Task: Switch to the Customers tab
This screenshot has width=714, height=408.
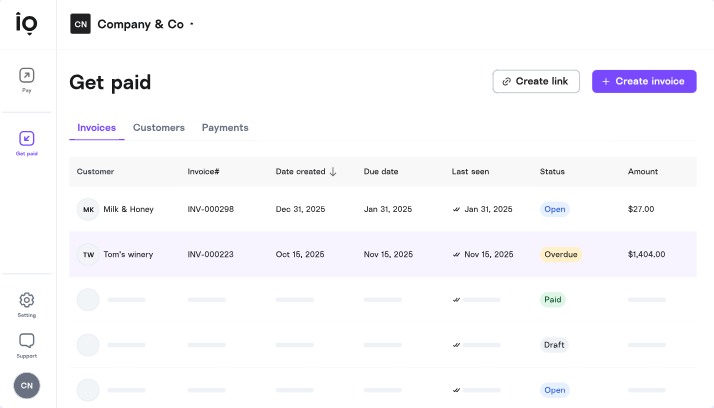Action: (159, 128)
